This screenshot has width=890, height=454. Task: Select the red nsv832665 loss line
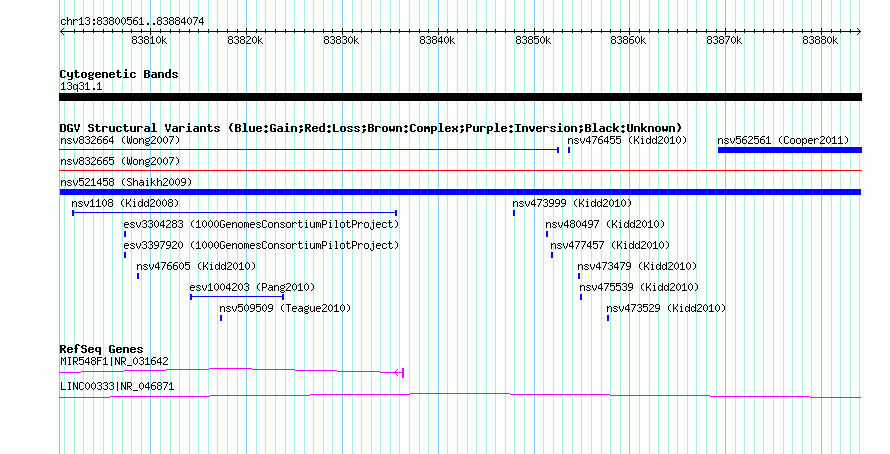(460, 170)
